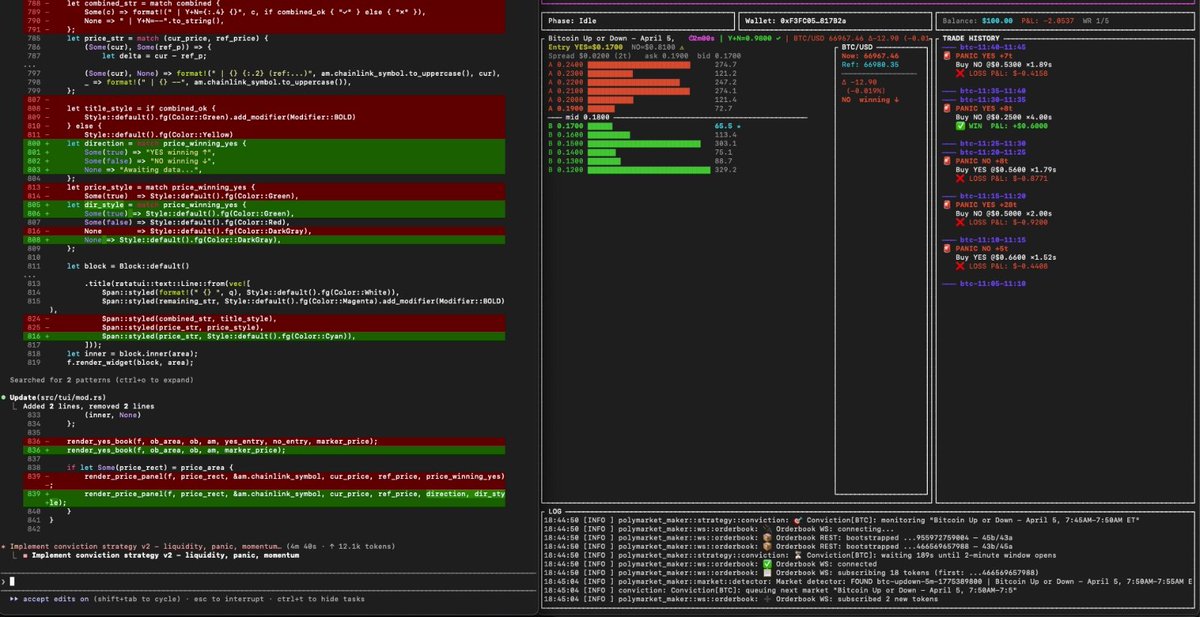Click the siren icon beside 'PANIC YES +8t'
This screenshot has width=1200, height=617.
tap(948, 109)
